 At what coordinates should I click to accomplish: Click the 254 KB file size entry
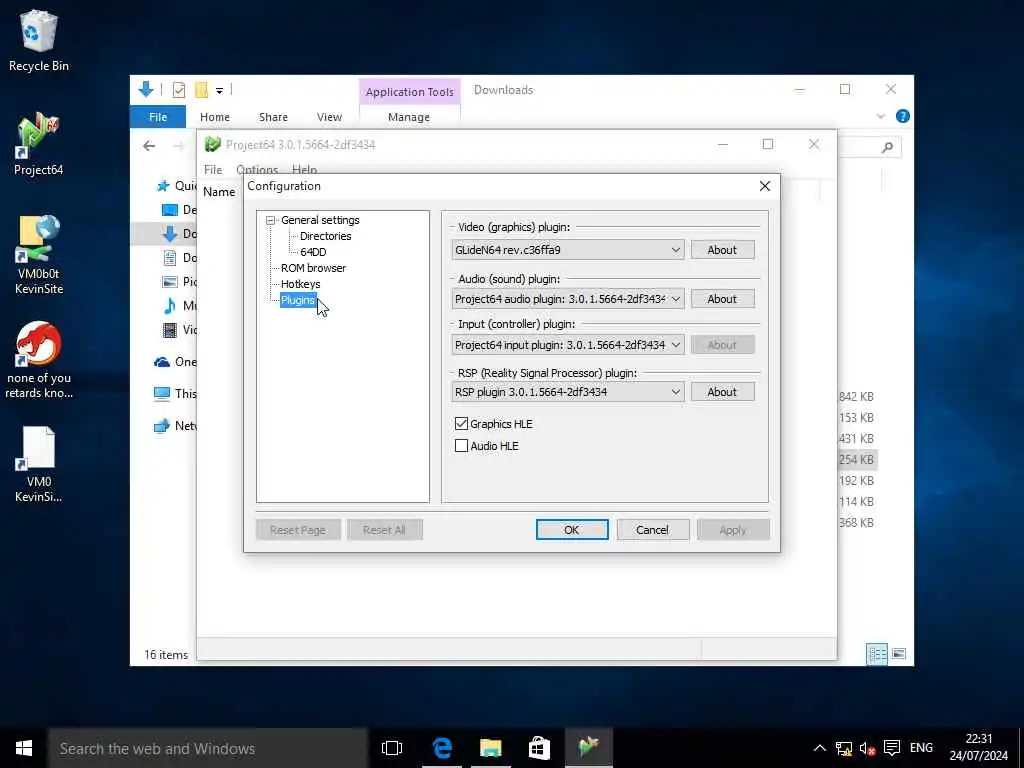856,460
